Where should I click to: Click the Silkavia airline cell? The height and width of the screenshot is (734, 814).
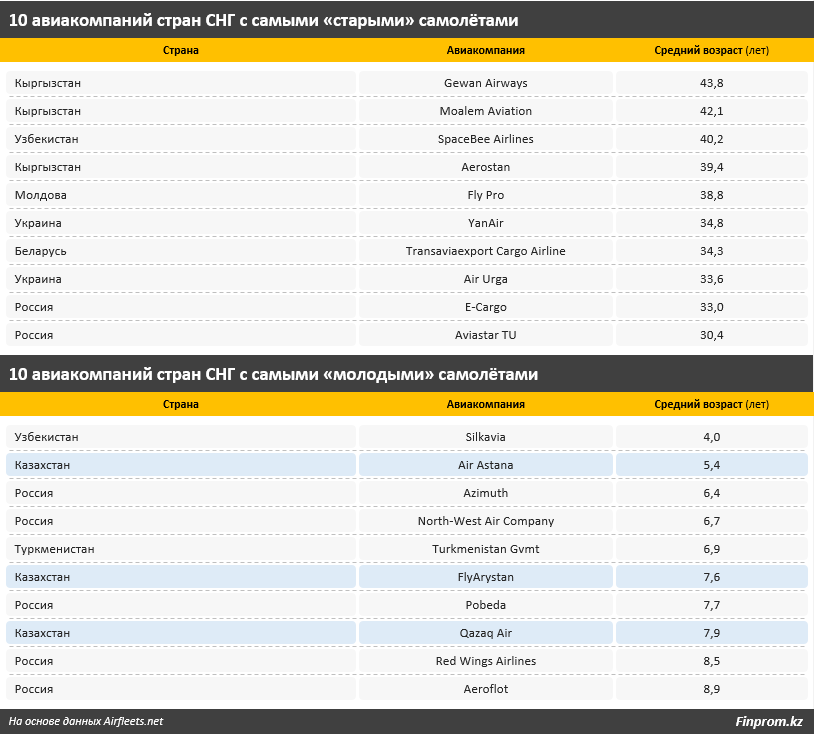click(485, 437)
